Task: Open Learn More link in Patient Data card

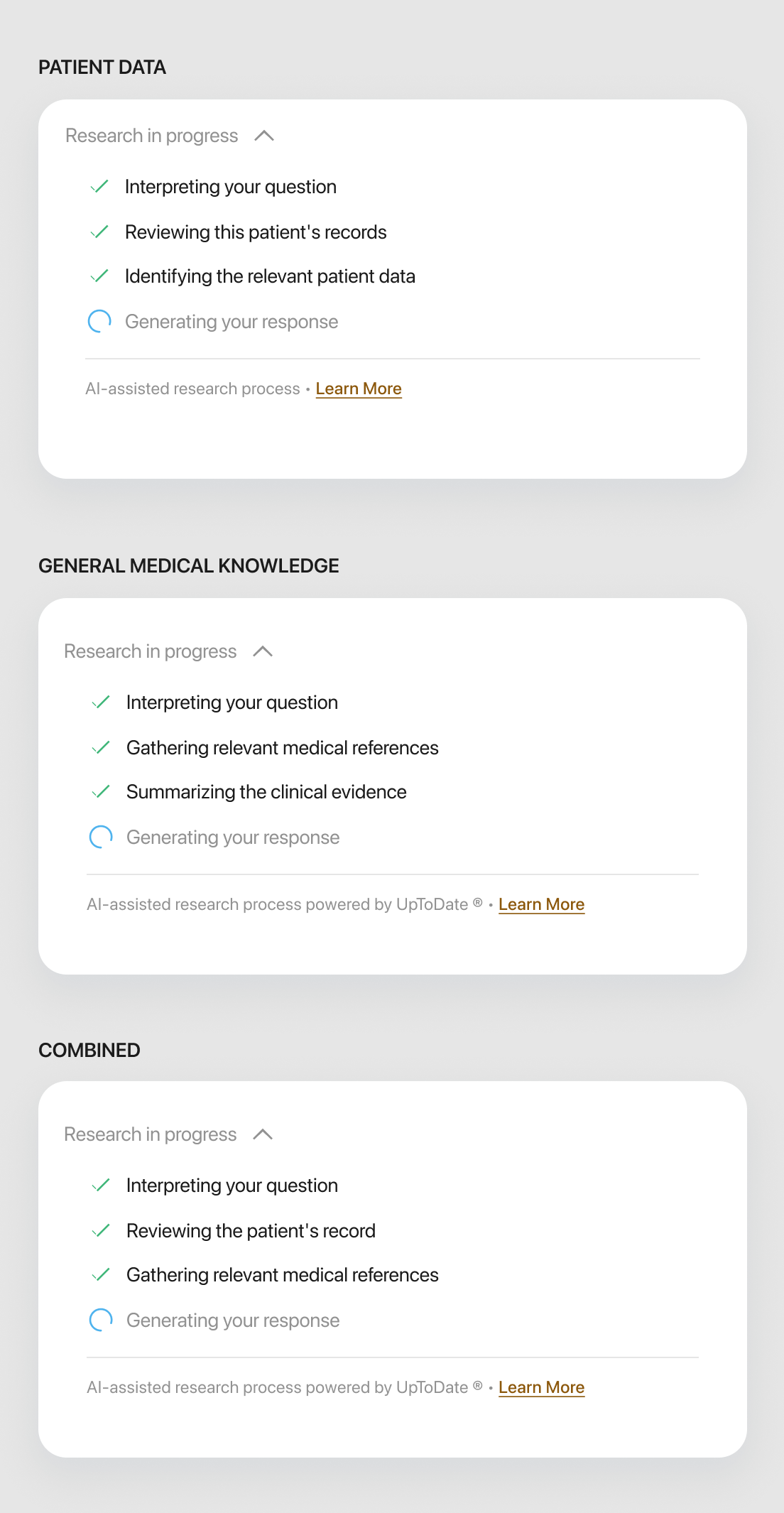Action: 359,389
